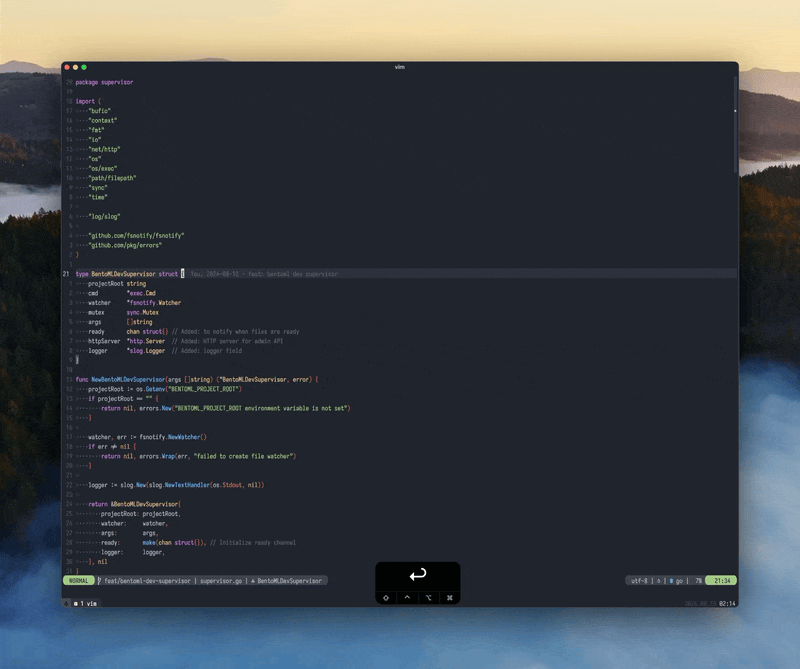Click the httpServer field in struct

pyautogui.click(x=104, y=341)
